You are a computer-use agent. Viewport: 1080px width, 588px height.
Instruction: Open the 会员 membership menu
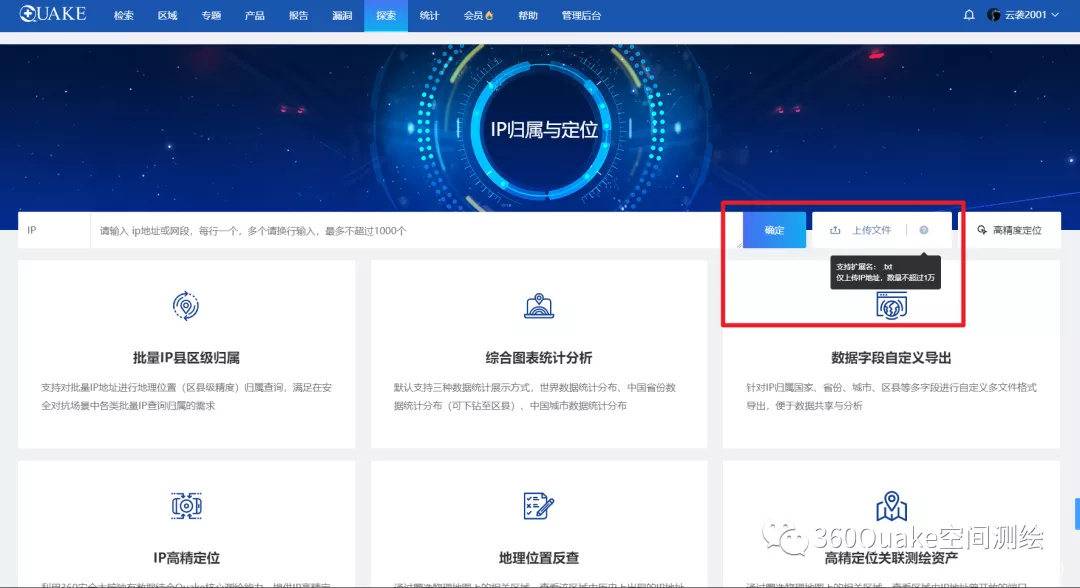[x=478, y=16]
